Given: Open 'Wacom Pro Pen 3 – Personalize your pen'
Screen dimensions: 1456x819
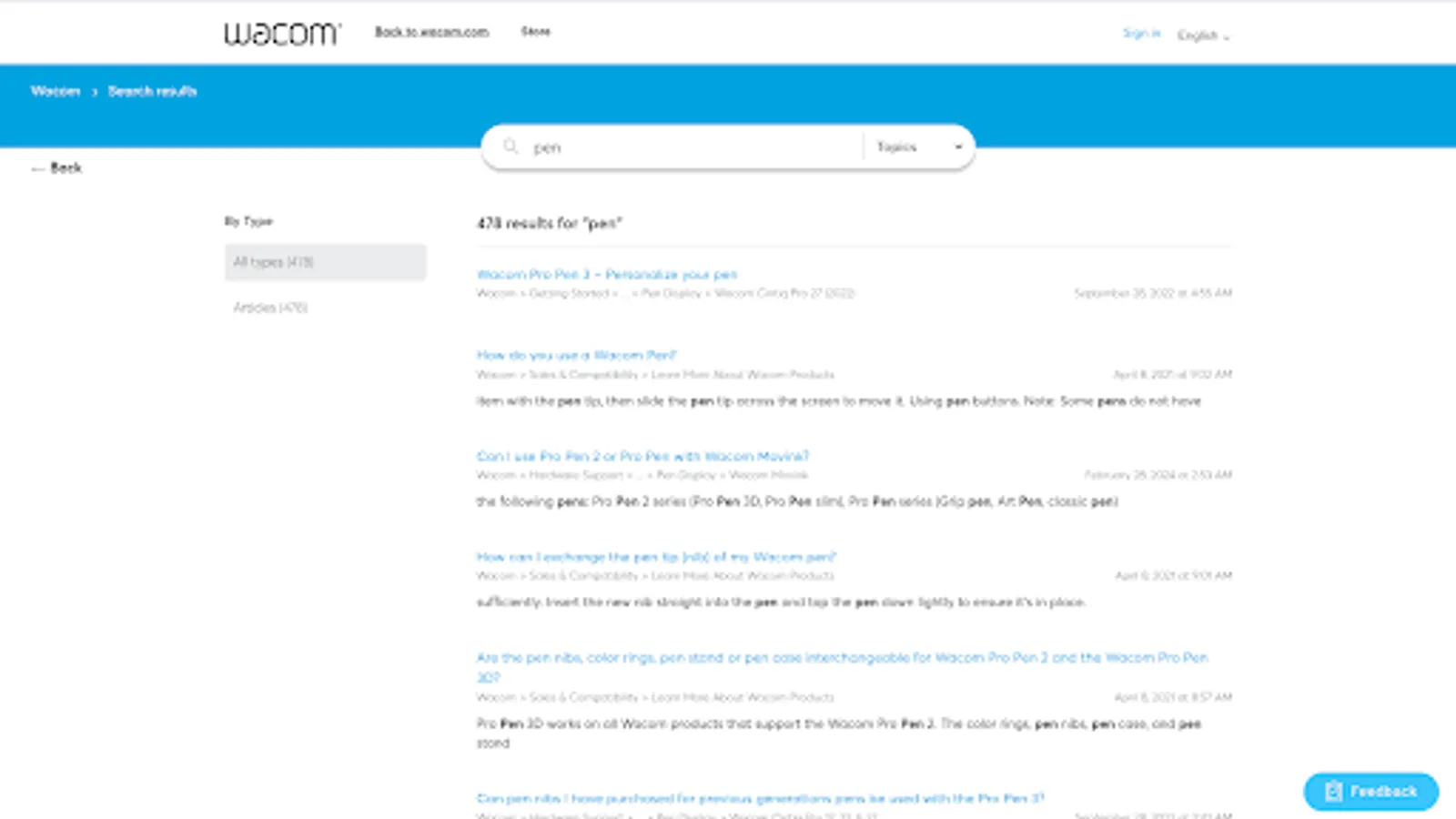Looking at the screenshot, I should click(608, 273).
